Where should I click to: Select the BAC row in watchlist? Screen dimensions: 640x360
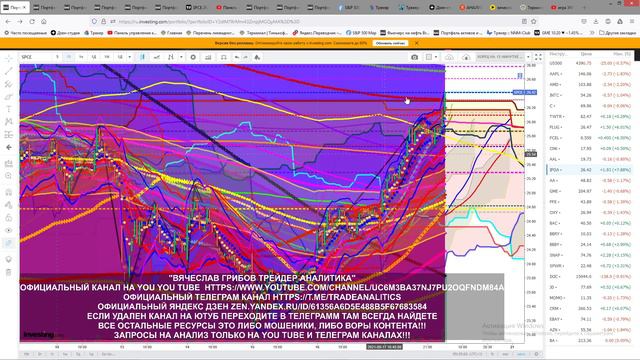pos(589,223)
